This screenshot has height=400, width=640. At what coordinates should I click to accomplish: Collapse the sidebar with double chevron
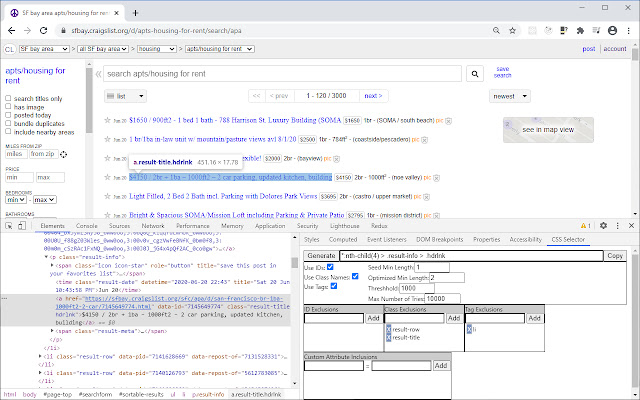98,74
